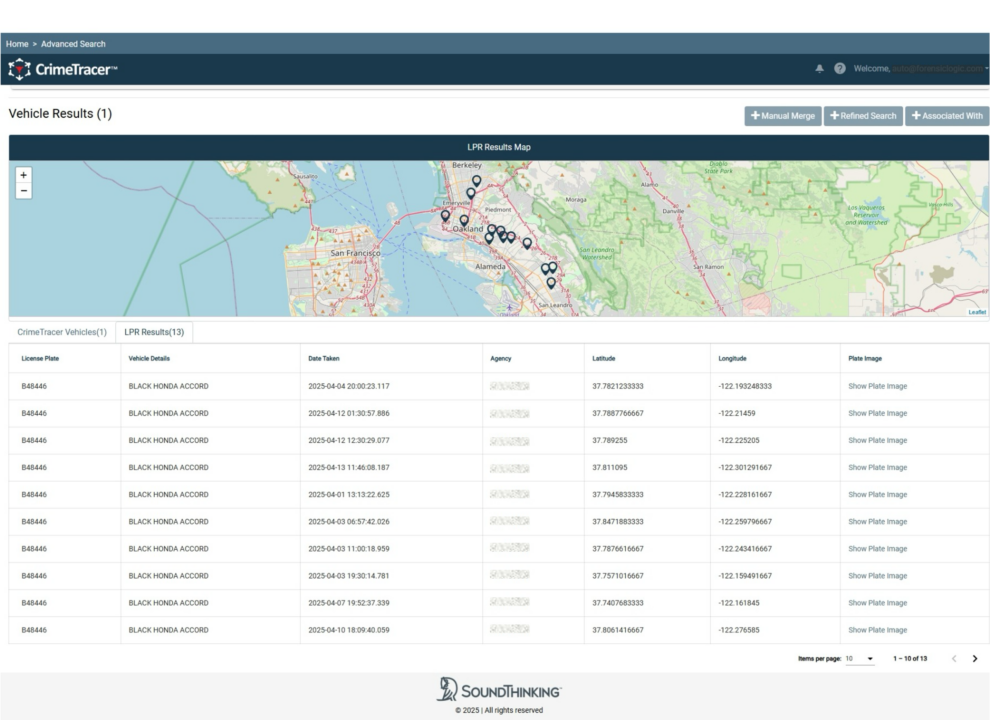This screenshot has width=990, height=720.
Task: Select longitude value -122.259796667
Action: pos(745,522)
